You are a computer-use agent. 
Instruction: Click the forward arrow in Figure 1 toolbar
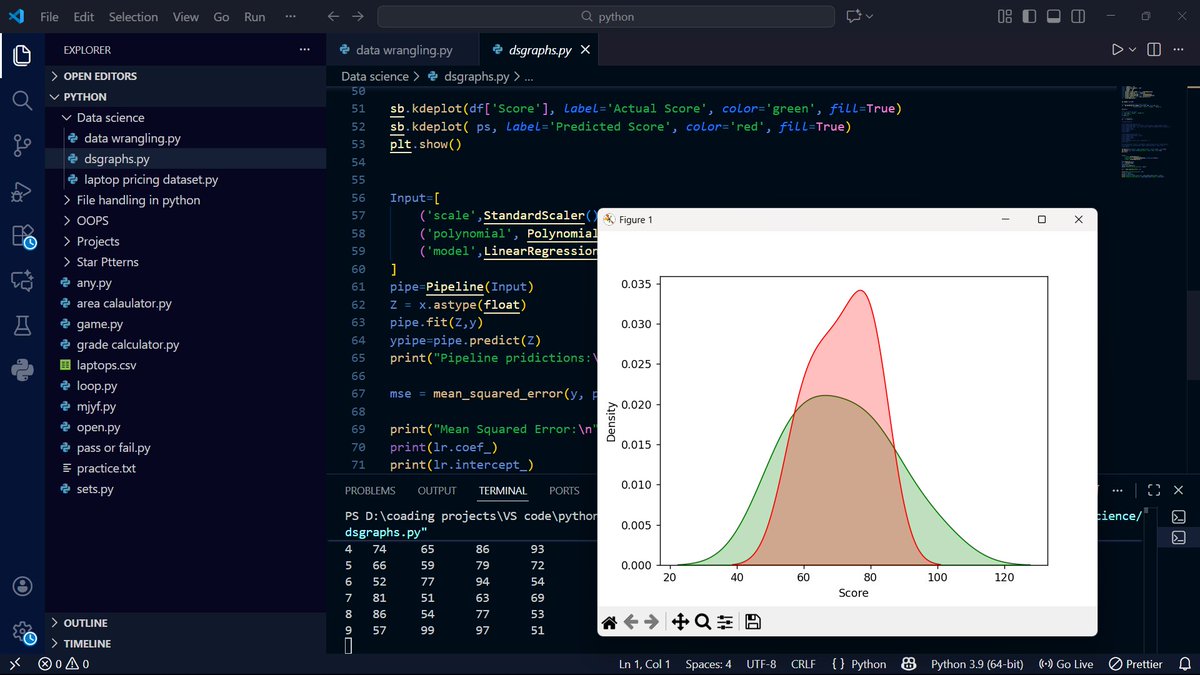coord(652,622)
